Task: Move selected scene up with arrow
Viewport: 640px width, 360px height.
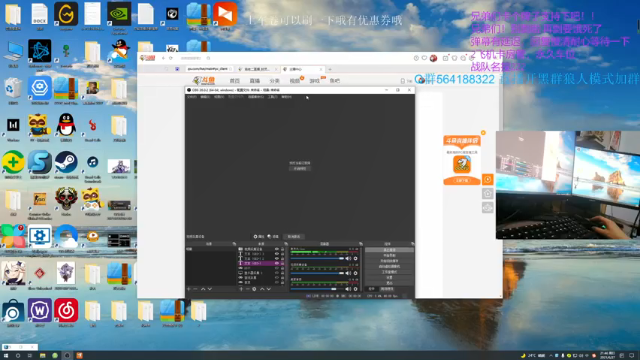Action: pyautogui.click(x=203, y=289)
